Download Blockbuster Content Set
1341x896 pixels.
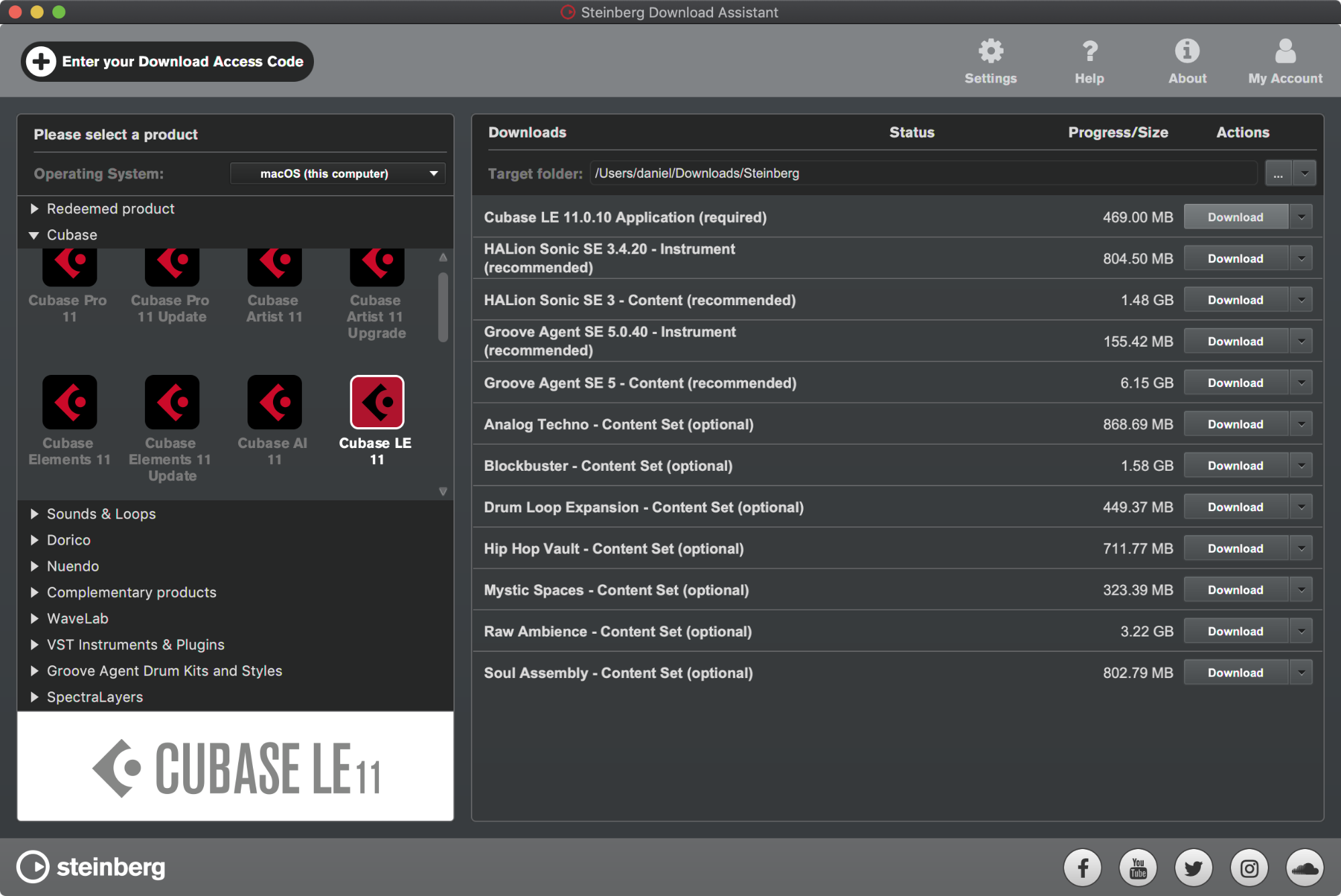pyautogui.click(x=1236, y=465)
